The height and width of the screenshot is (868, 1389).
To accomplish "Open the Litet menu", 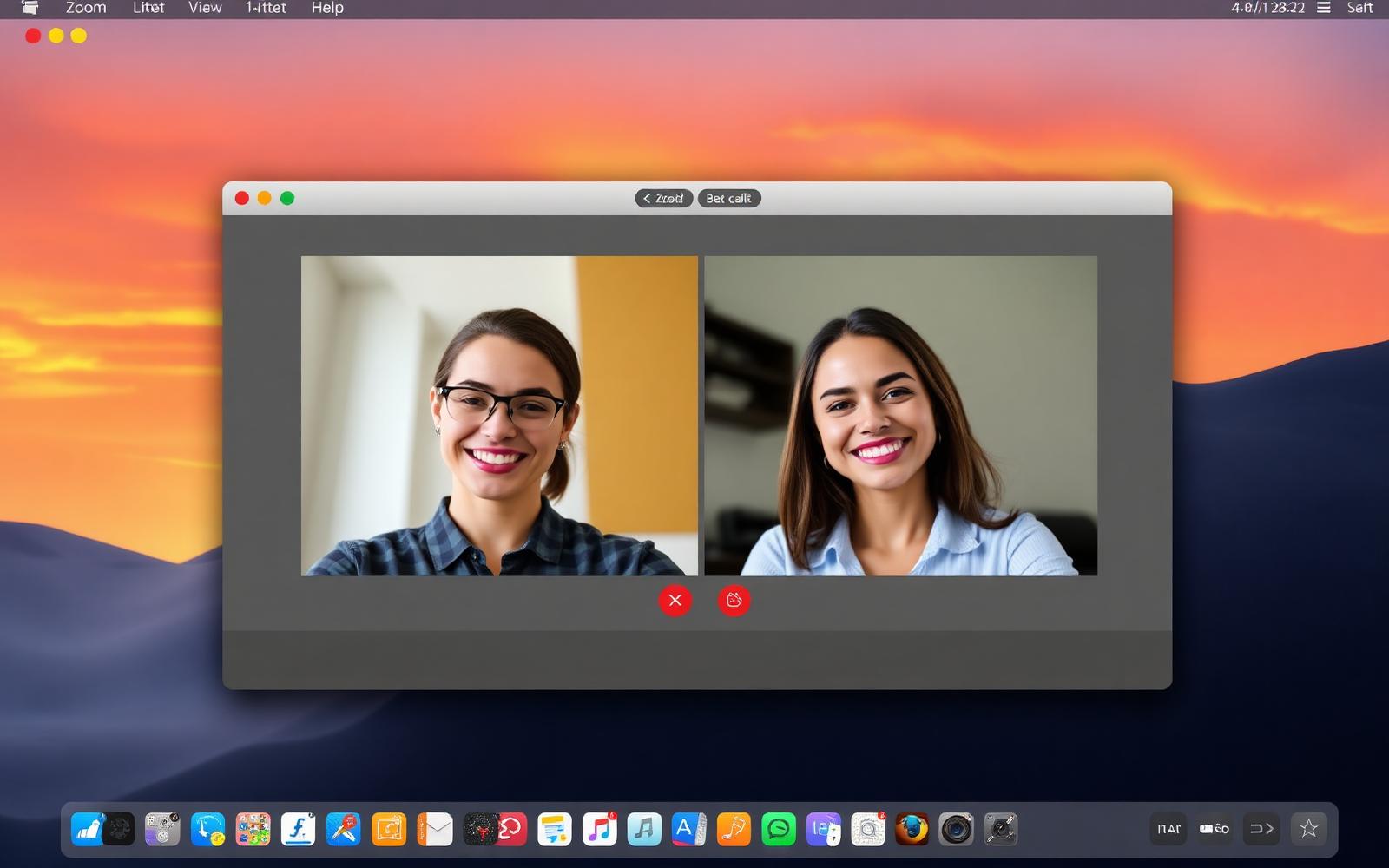I will [148, 8].
